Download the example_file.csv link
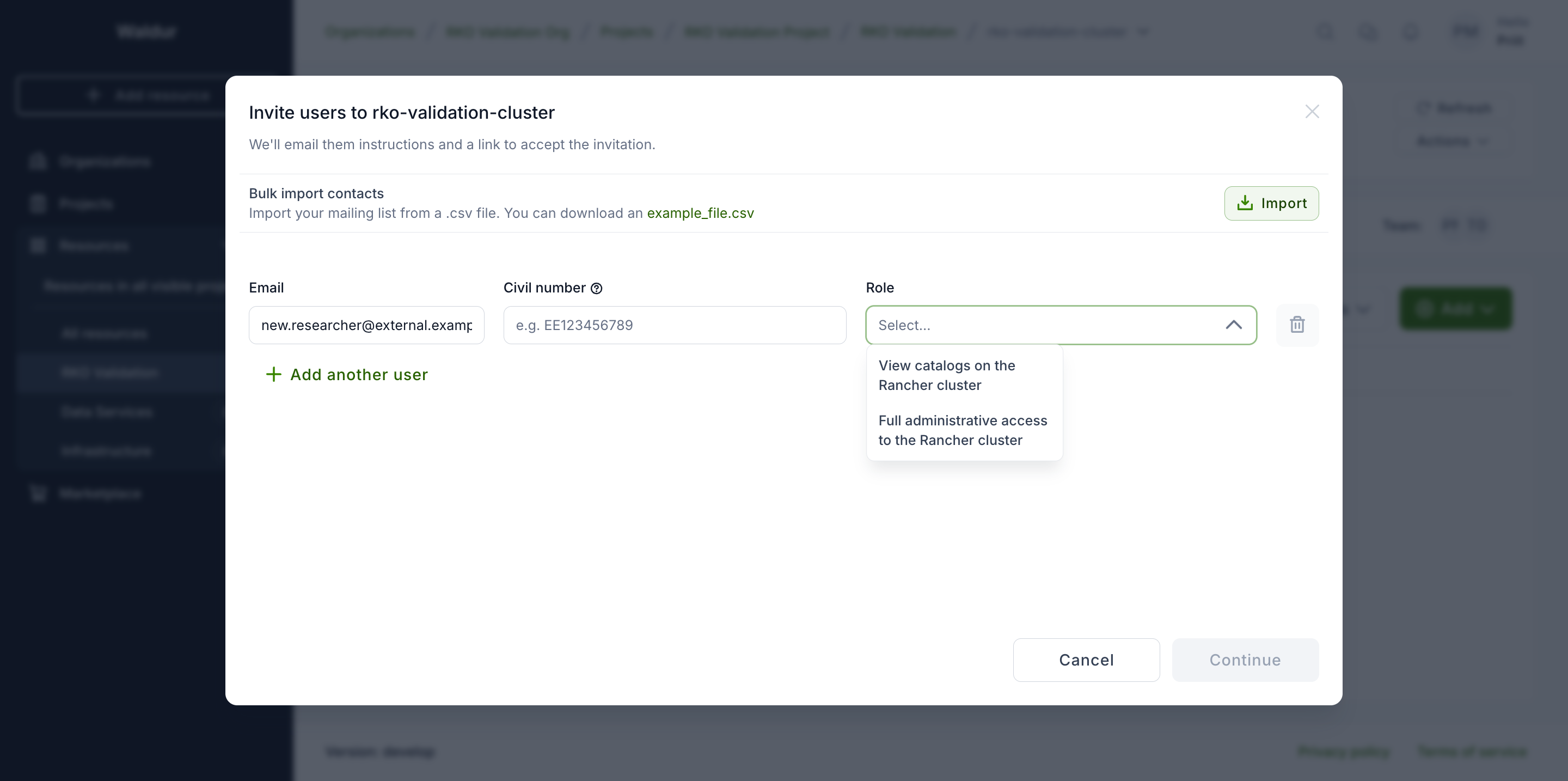The height and width of the screenshot is (781, 1568). (700, 213)
